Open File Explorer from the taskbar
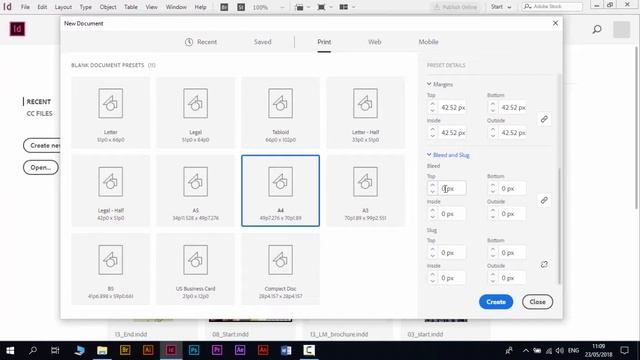640x360 pixels. [x=102, y=350]
